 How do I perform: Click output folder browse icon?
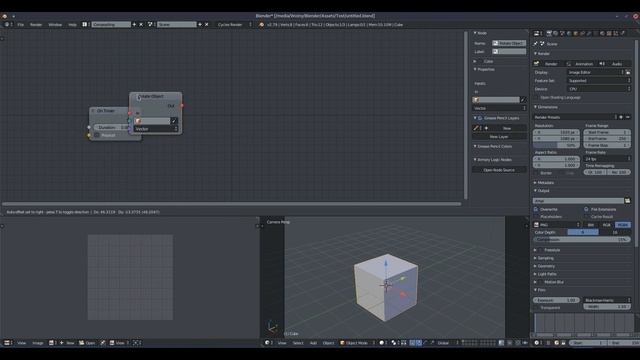628,201
